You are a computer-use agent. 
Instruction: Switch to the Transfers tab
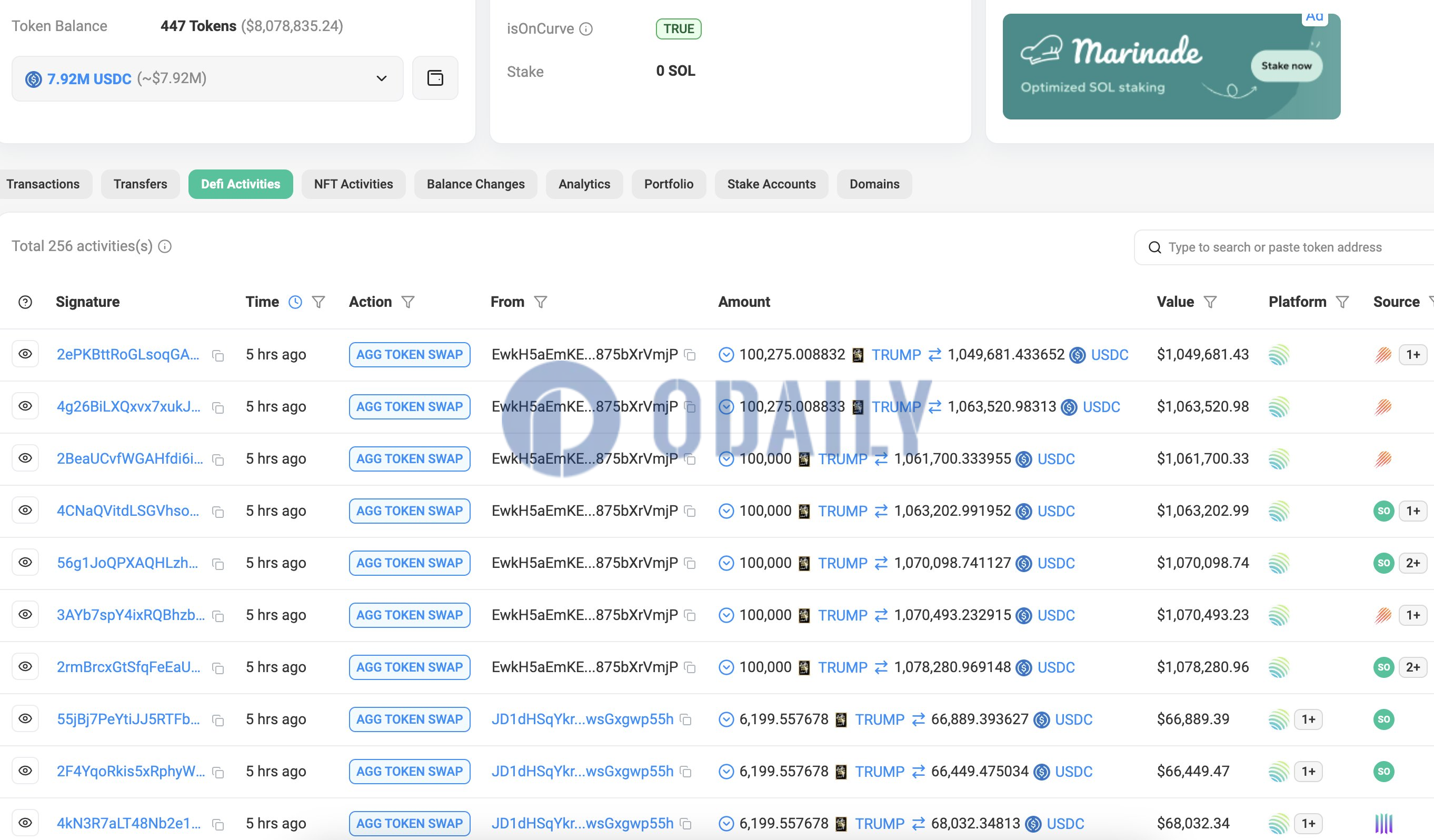(x=140, y=184)
